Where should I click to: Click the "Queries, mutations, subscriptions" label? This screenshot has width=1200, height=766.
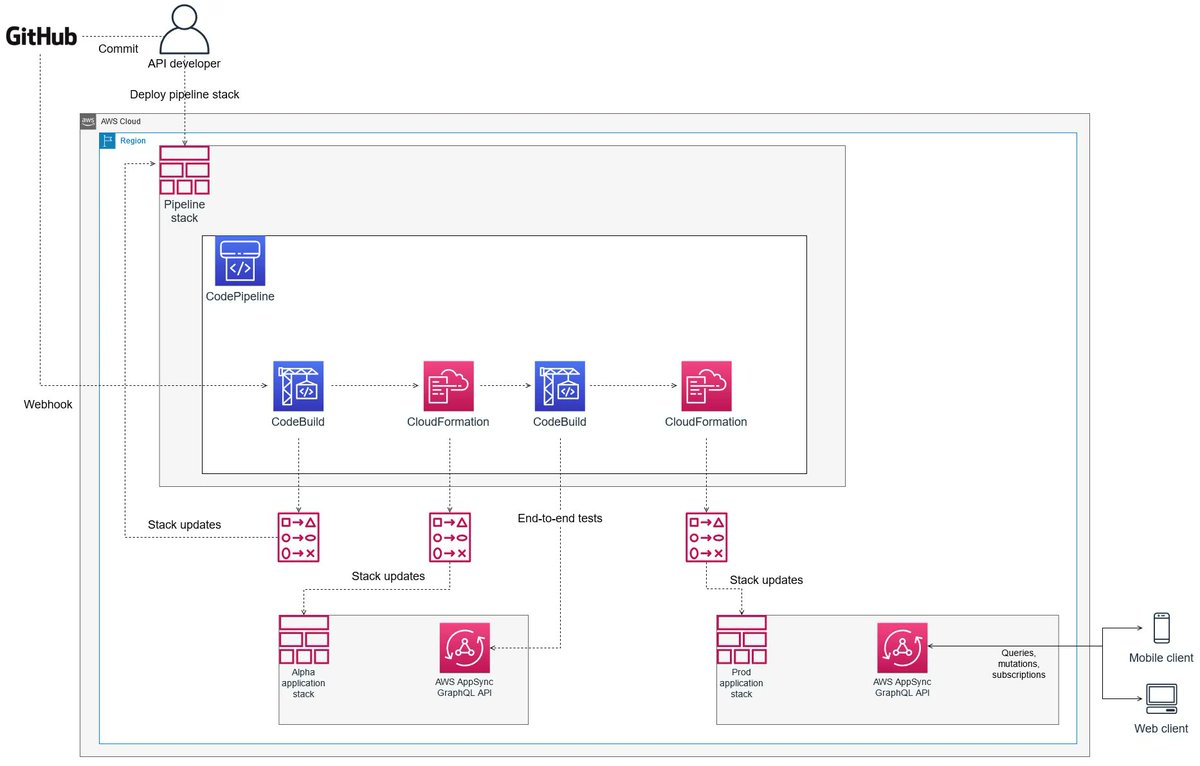(x=1019, y=664)
